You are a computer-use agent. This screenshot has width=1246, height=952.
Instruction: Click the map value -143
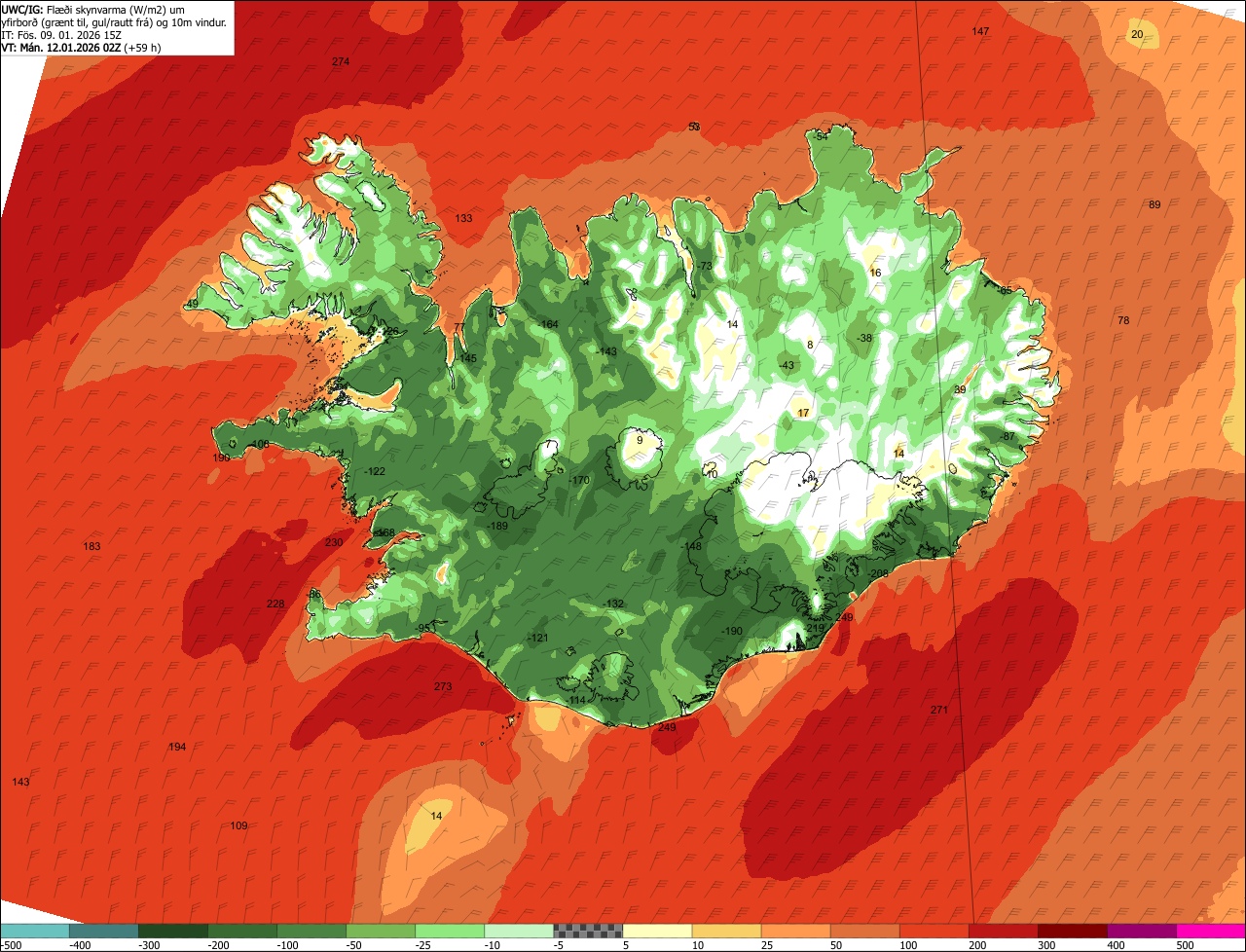pyautogui.click(x=607, y=351)
